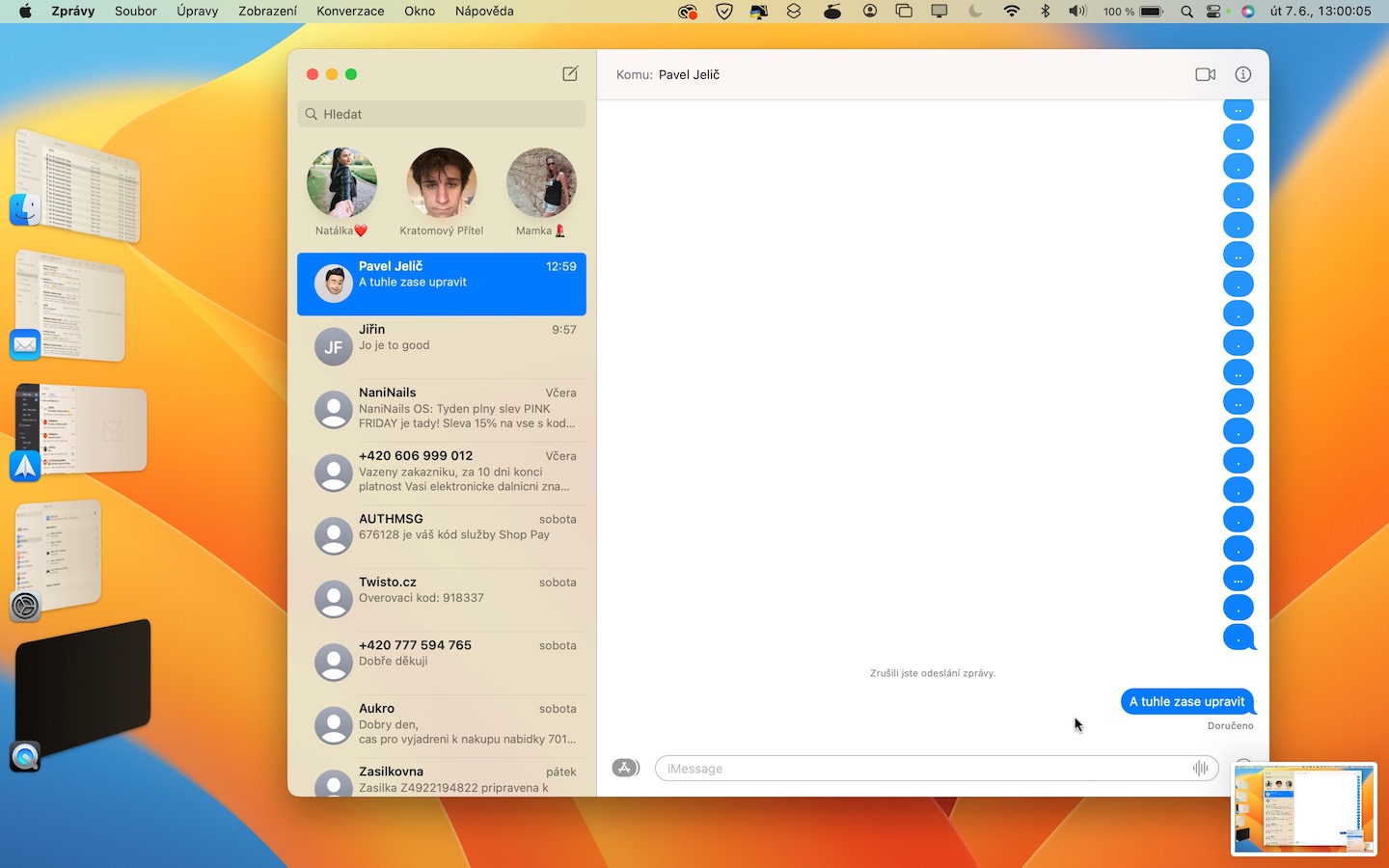Screen dimensions: 1389x868
Task: Open the Nápověda menu
Action: [484, 12]
